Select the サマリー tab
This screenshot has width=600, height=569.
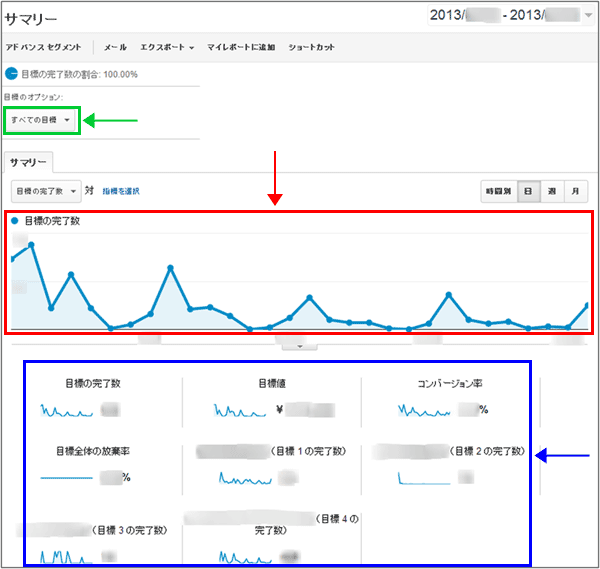coord(28,163)
